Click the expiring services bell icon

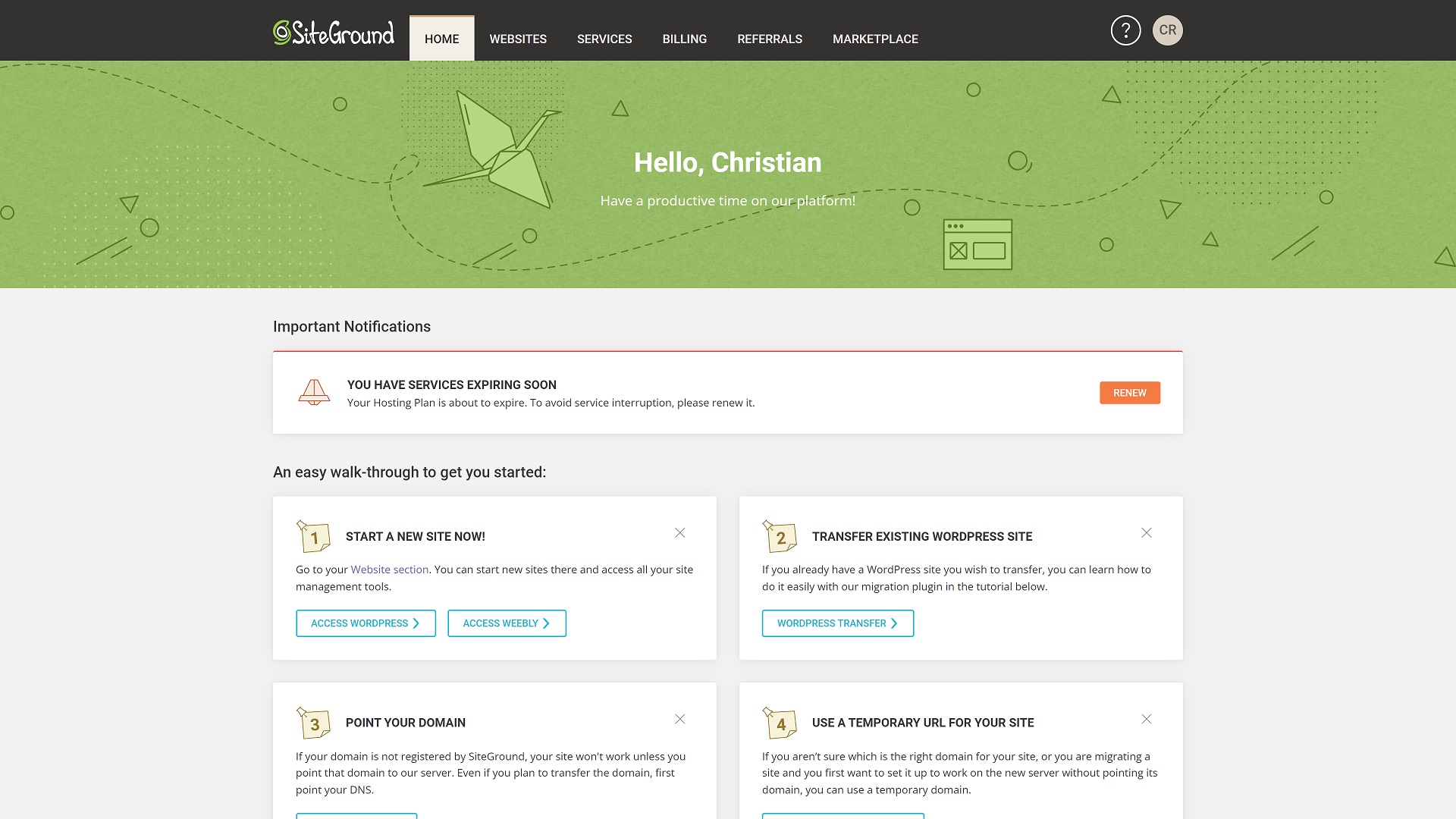[x=314, y=392]
